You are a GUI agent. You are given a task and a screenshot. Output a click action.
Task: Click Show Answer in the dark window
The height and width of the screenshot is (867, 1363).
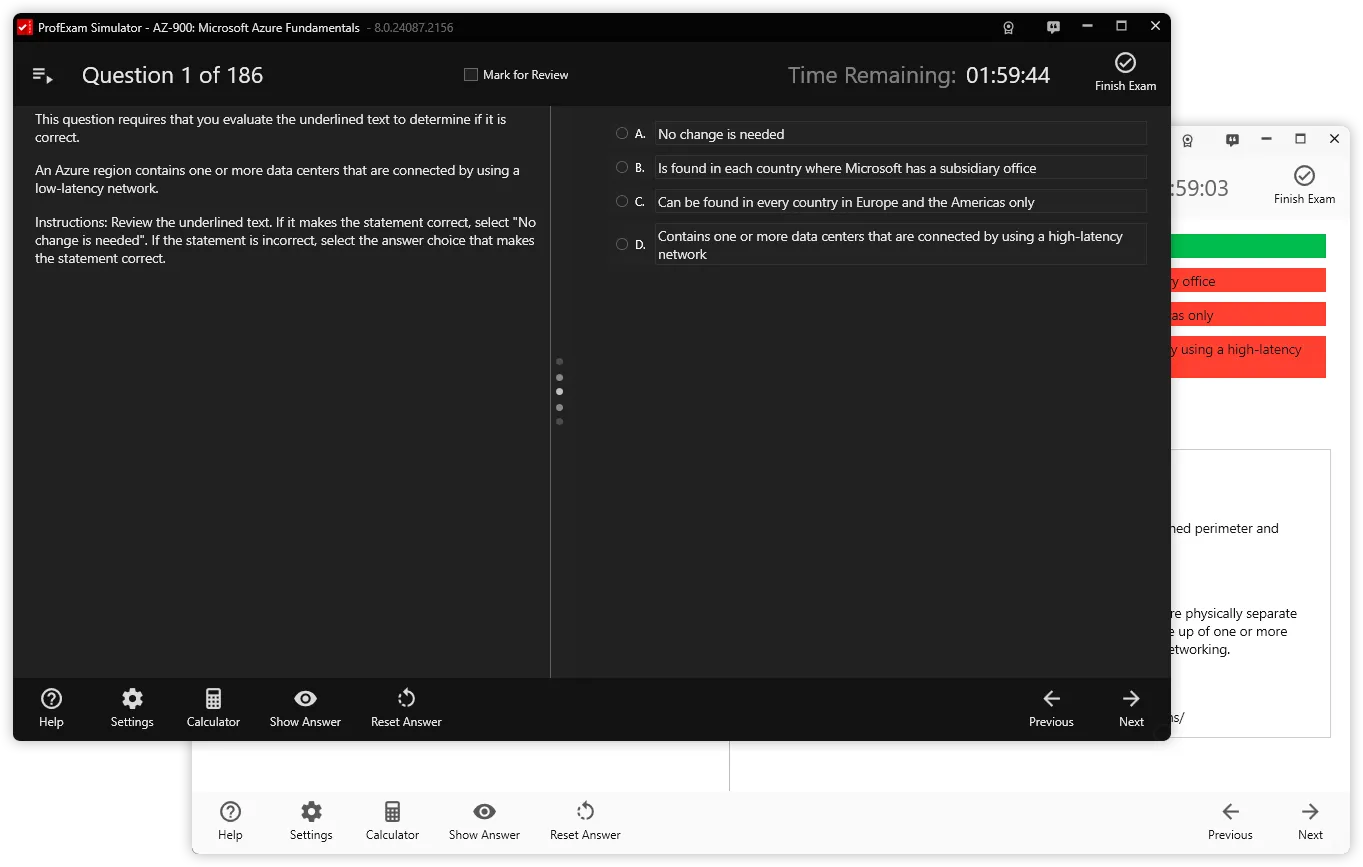[305, 708]
